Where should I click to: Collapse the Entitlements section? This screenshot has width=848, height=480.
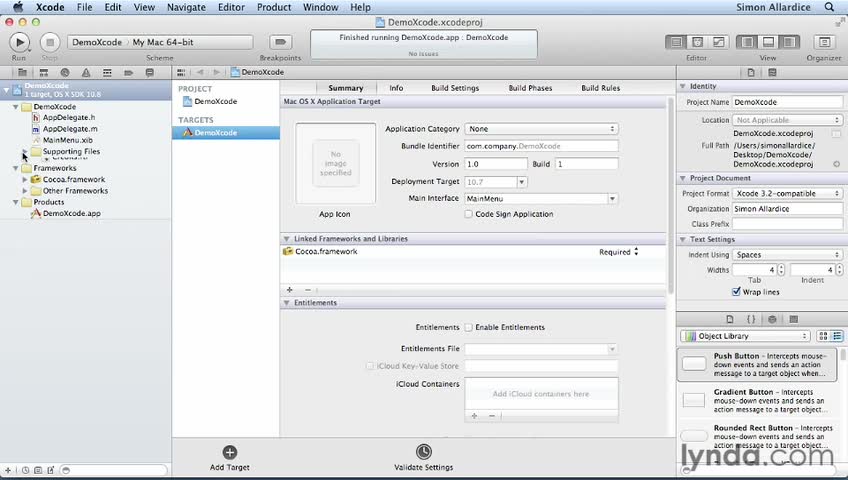[287, 303]
